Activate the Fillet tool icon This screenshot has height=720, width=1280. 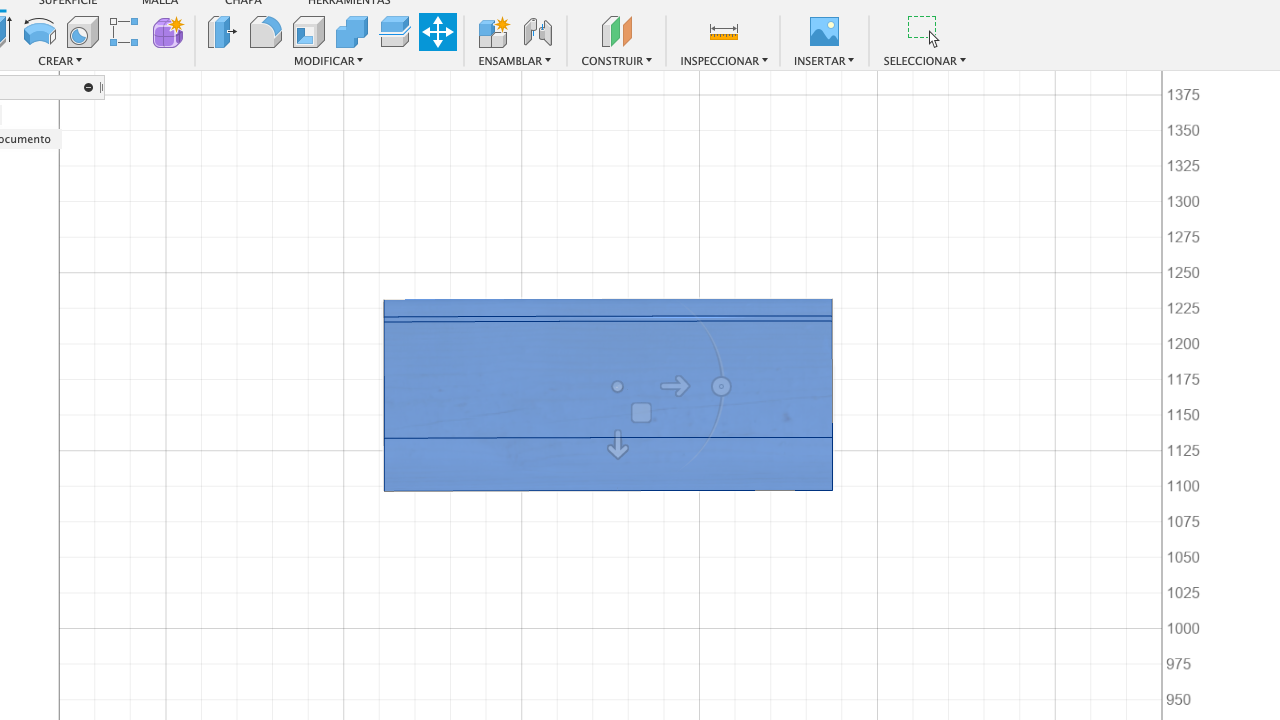coord(265,32)
